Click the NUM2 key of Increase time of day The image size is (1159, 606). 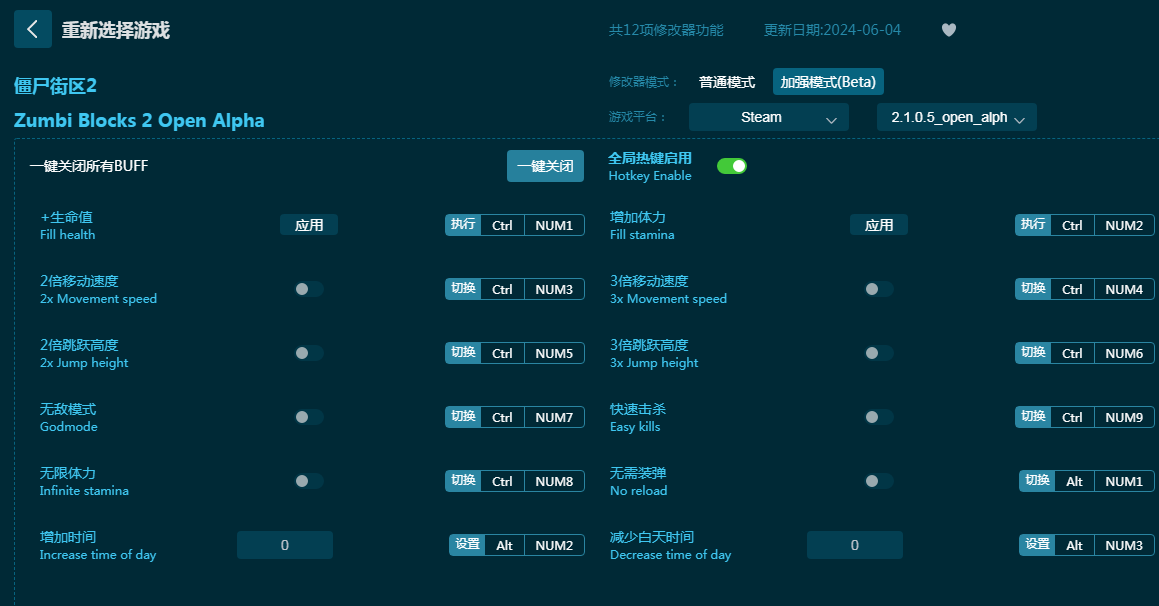pos(554,545)
